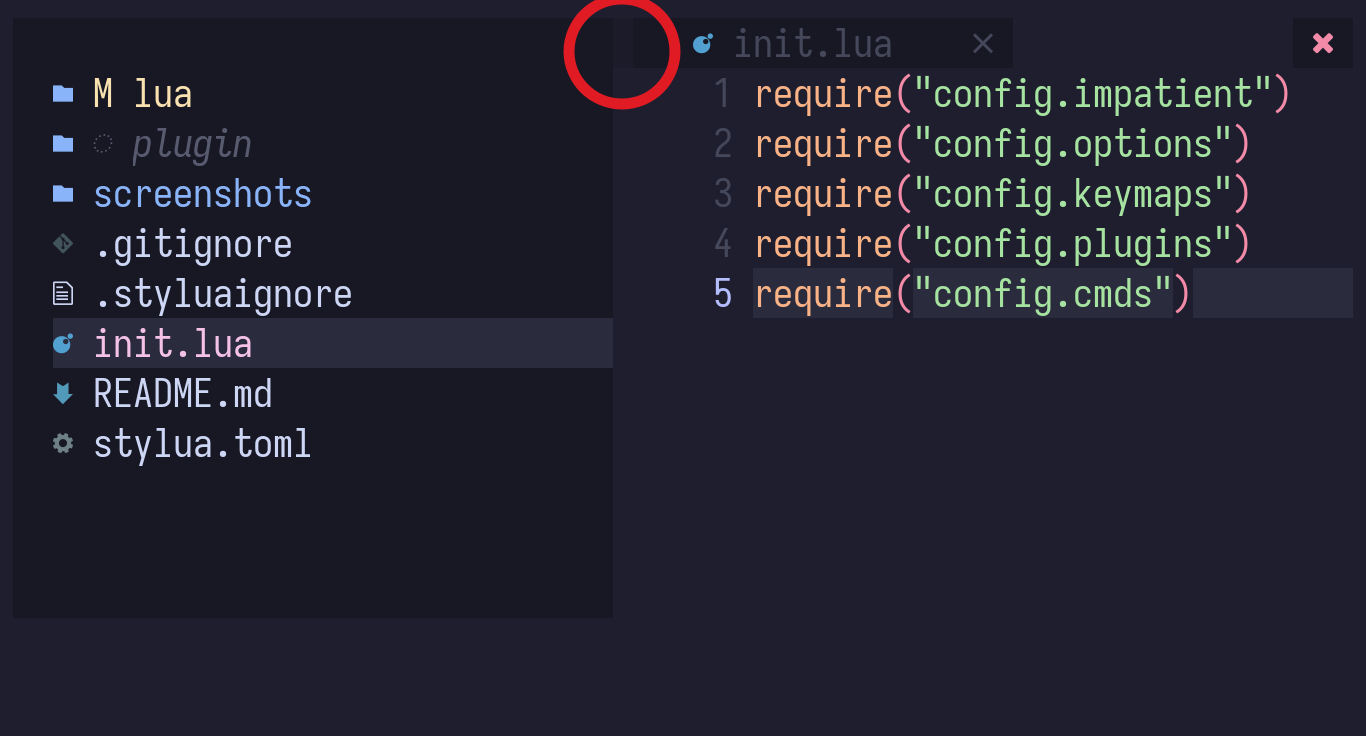This screenshot has width=1366, height=736.
Task: Click the Lua icon beside init.lua
Action: (63, 343)
